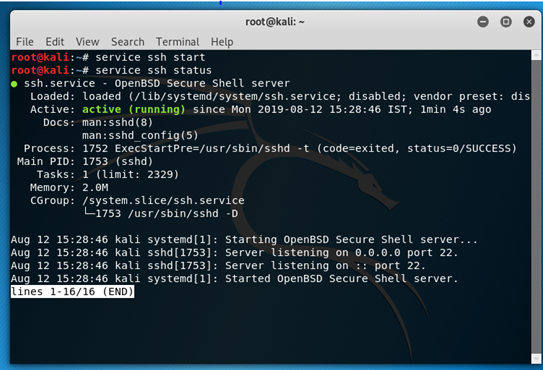Image resolution: width=543 pixels, height=370 pixels.
Task: Click the root@kali title bar text
Action: coord(275,22)
